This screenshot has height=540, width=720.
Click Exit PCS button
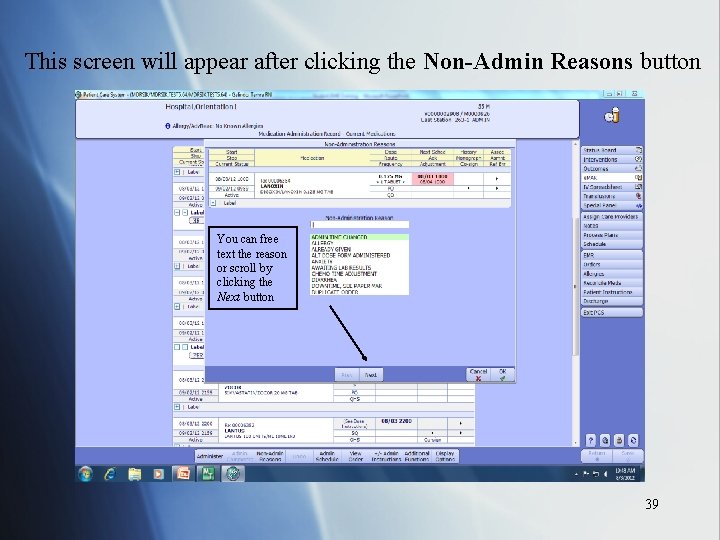point(612,312)
